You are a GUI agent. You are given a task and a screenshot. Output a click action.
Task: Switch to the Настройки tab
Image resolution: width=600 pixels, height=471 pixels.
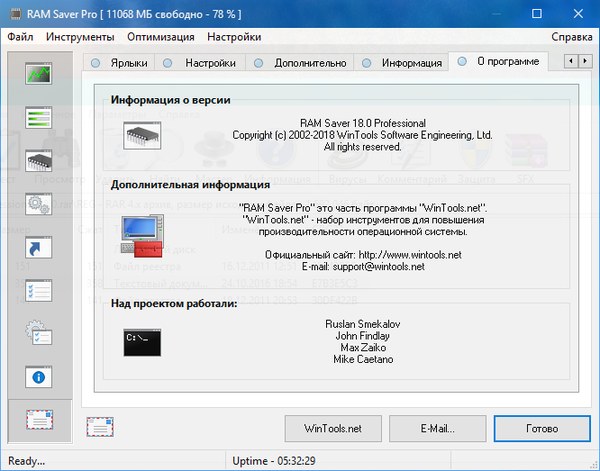click(203, 63)
